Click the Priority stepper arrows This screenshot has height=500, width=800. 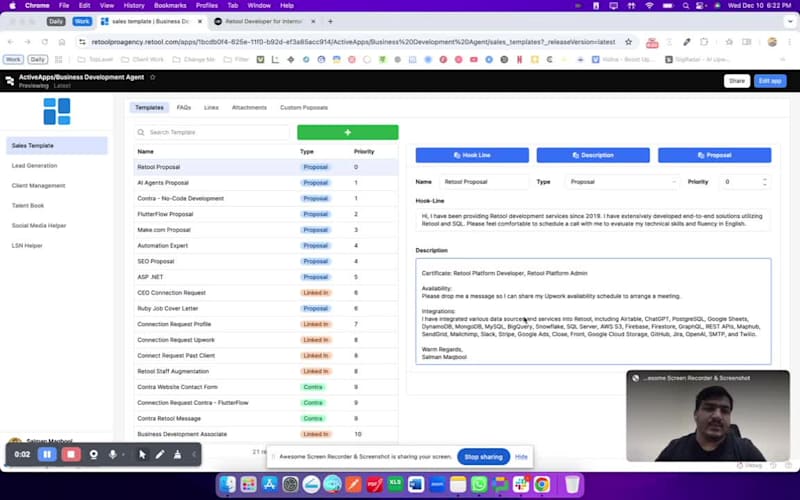point(764,182)
